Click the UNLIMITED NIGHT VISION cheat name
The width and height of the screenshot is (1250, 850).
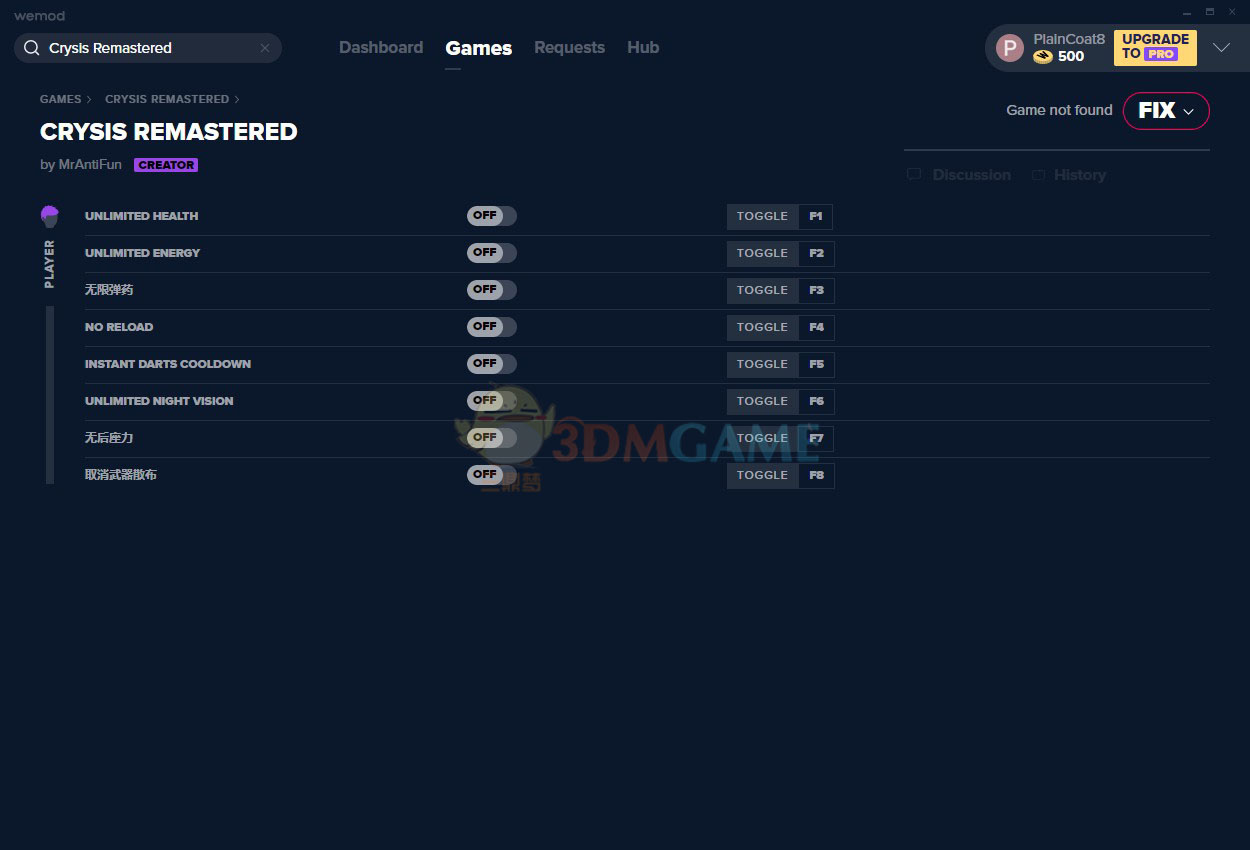pyautogui.click(x=159, y=401)
